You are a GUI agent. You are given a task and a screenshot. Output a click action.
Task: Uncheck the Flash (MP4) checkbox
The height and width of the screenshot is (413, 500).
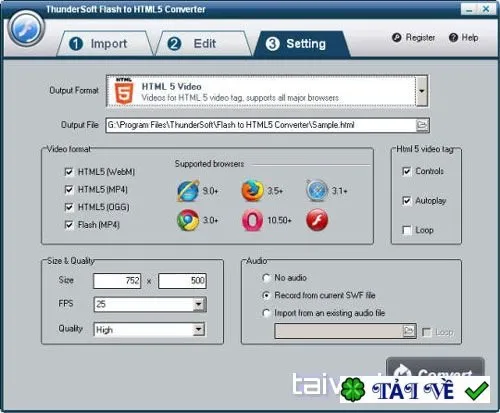point(69,225)
